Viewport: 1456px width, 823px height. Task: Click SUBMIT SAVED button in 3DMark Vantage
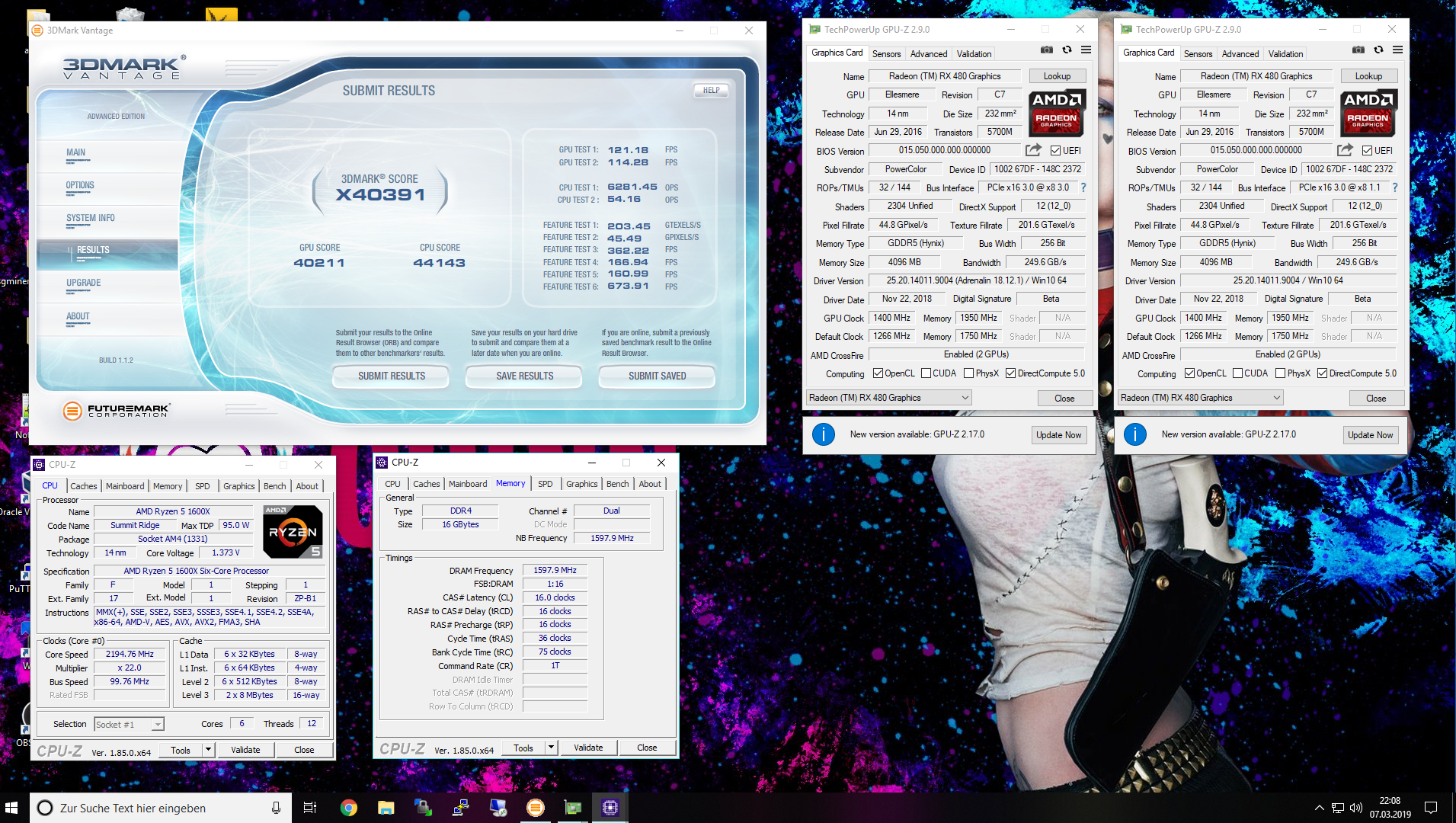657,376
